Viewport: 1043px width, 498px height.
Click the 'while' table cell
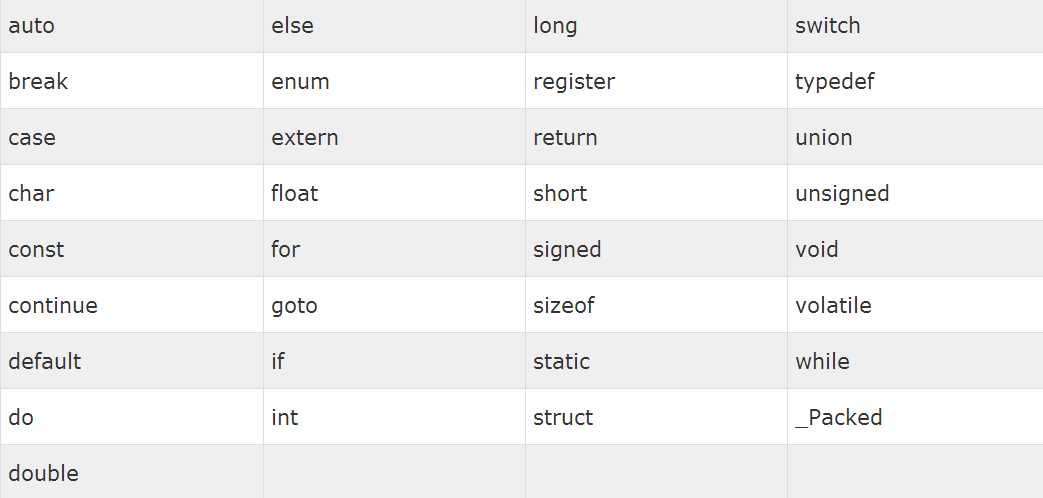pos(822,361)
